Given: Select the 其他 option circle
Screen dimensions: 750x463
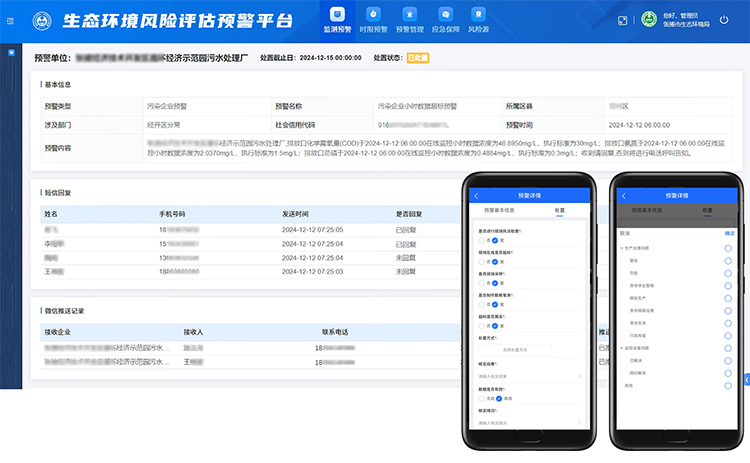Looking at the screenshot, I should point(728,386).
